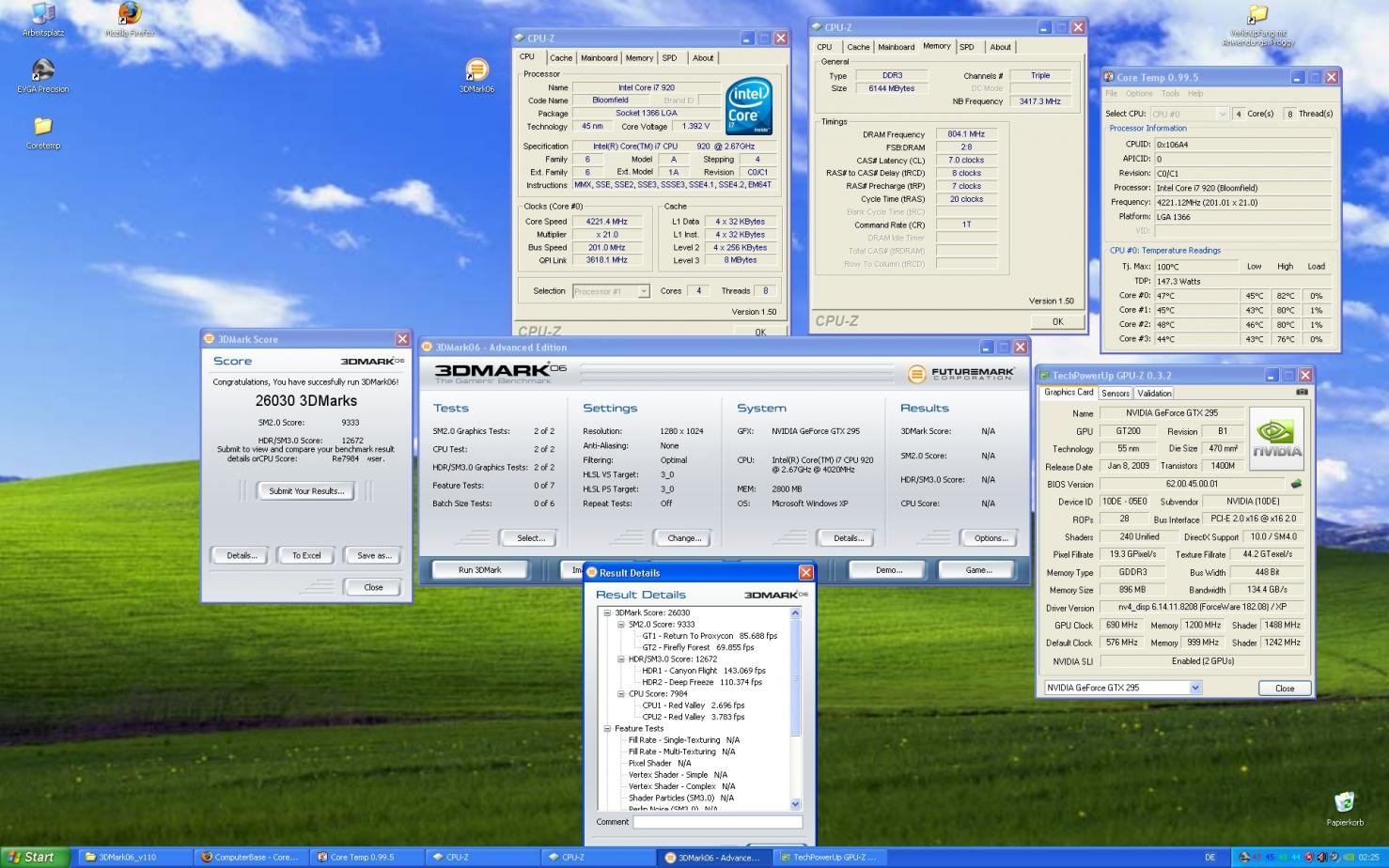
Task: Collapse the SM2.0 Score: 9333 node
Action: click(621, 624)
